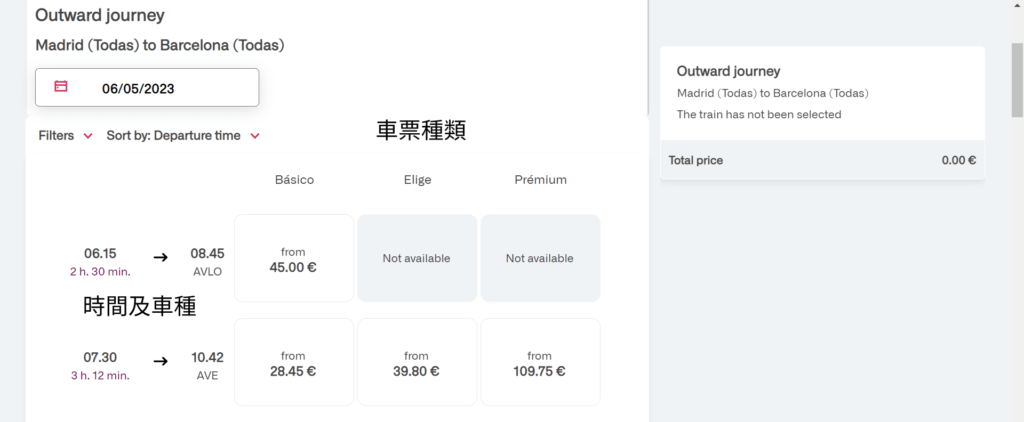Image resolution: width=1024 pixels, height=422 pixels.
Task: Click the chevron next to Departure time
Action: (255, 136)
